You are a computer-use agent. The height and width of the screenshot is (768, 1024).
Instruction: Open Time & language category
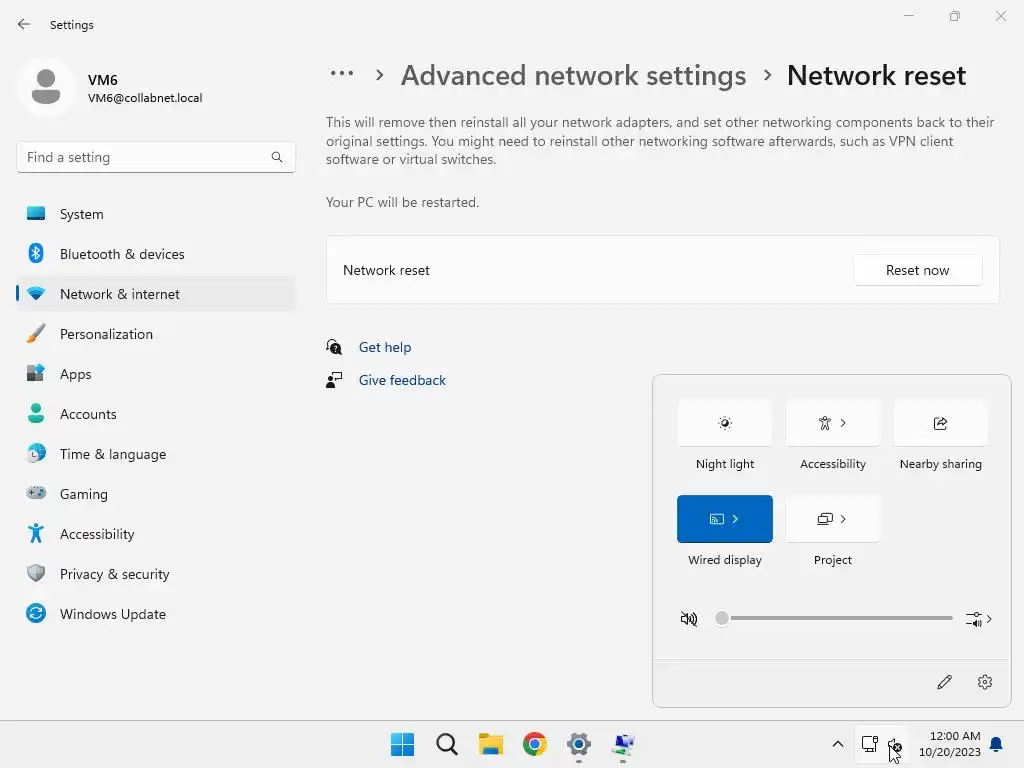(155, 454)
